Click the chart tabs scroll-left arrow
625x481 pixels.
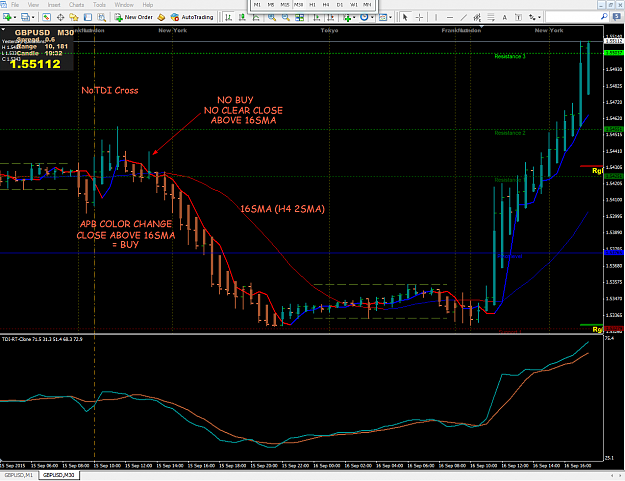coord(612,475)
